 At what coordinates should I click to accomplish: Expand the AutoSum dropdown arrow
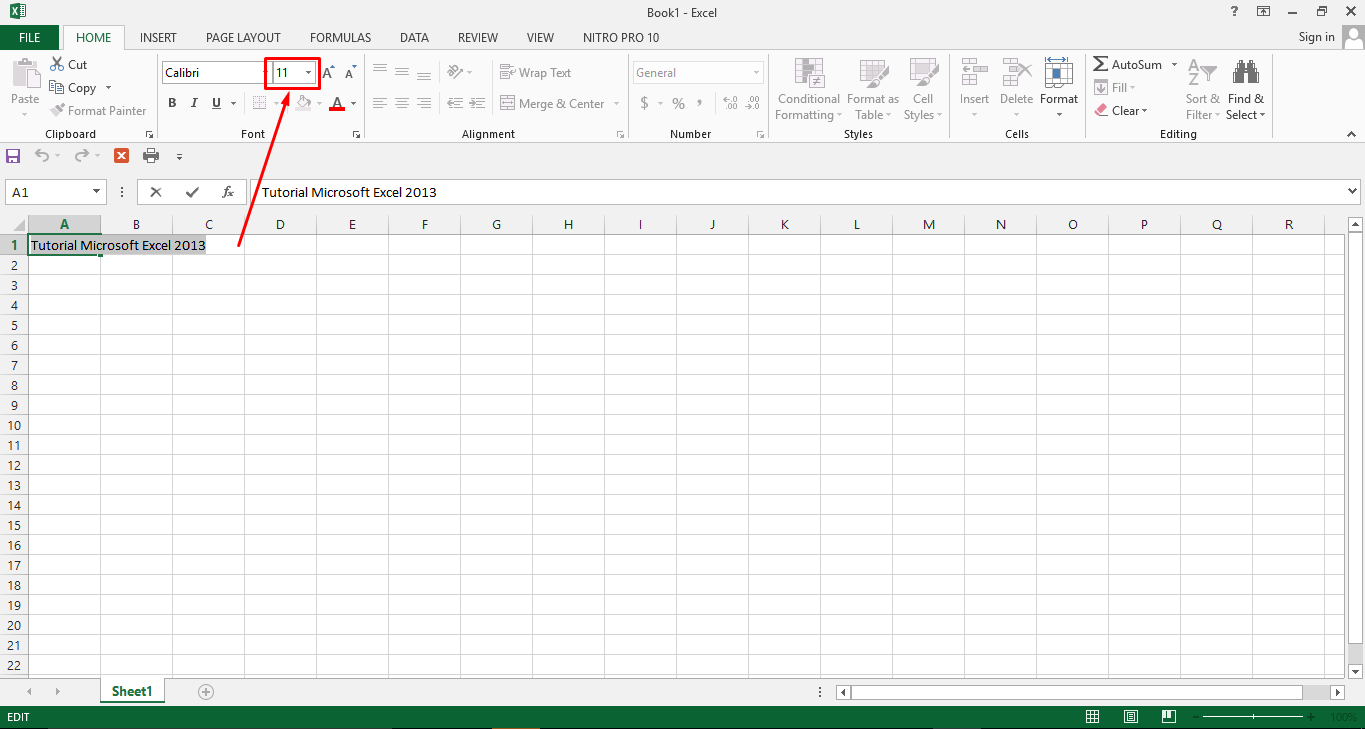point(1175,65)
